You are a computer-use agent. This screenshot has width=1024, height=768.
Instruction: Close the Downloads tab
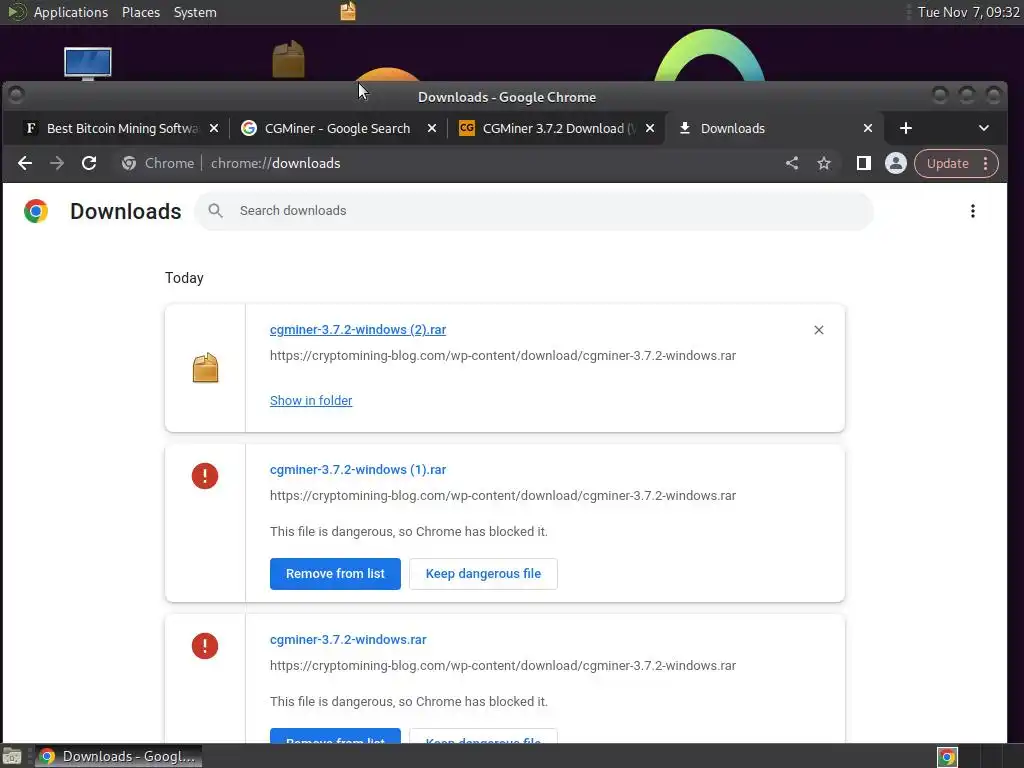click(868, 128)
